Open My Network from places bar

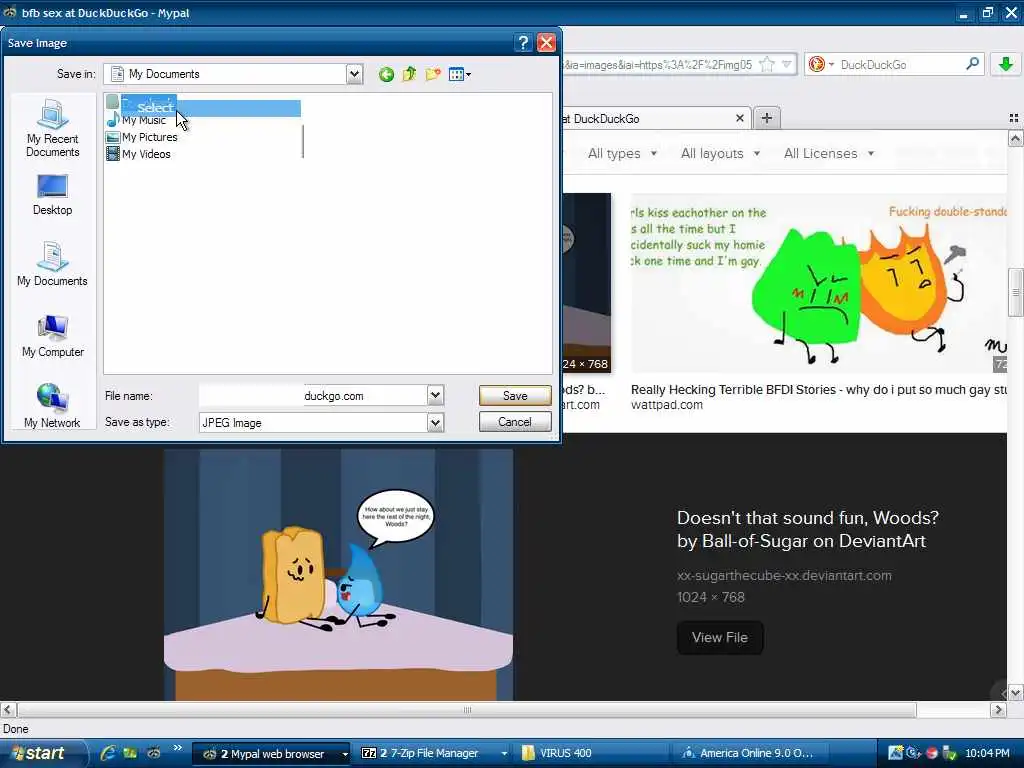pos(52,406)
